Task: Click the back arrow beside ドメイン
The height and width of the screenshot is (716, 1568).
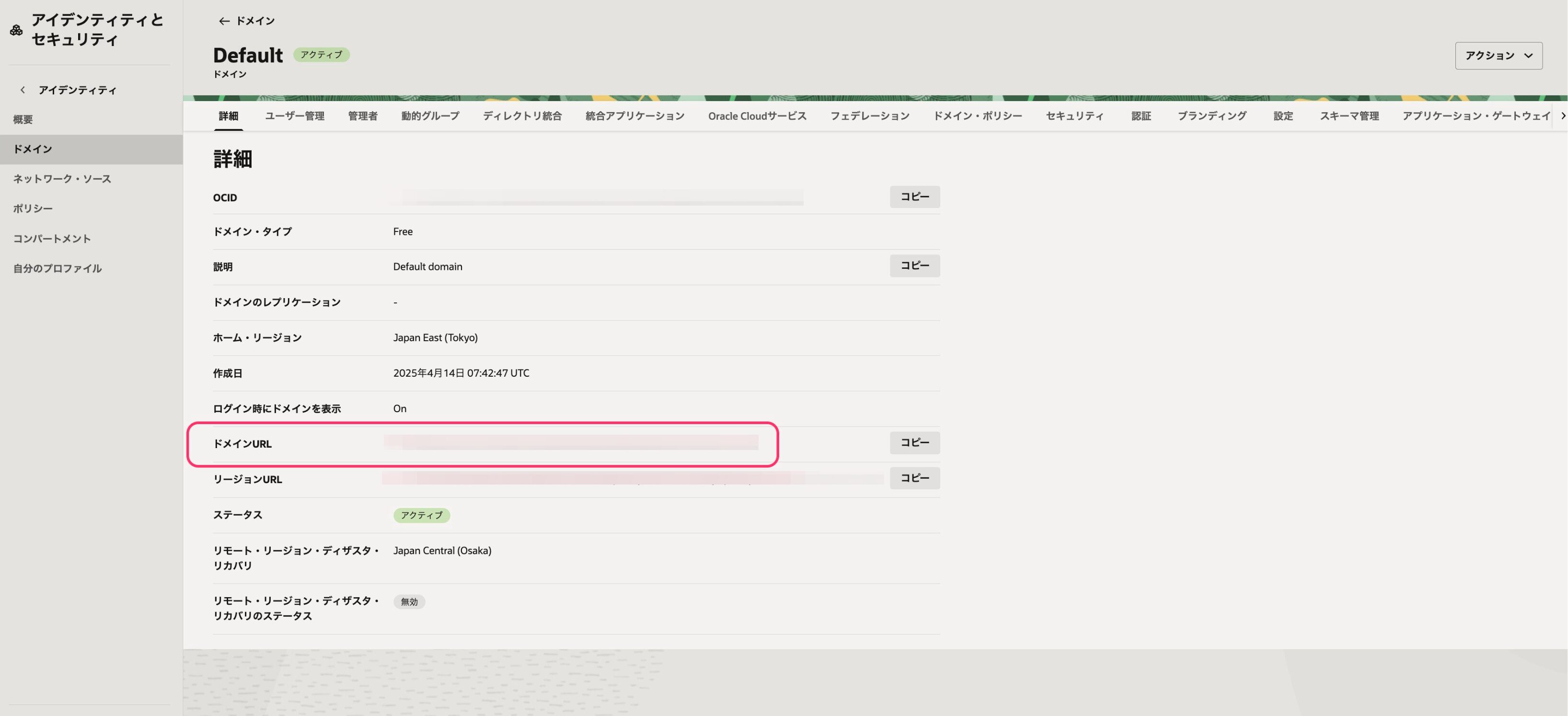Action: coord(223,21)
